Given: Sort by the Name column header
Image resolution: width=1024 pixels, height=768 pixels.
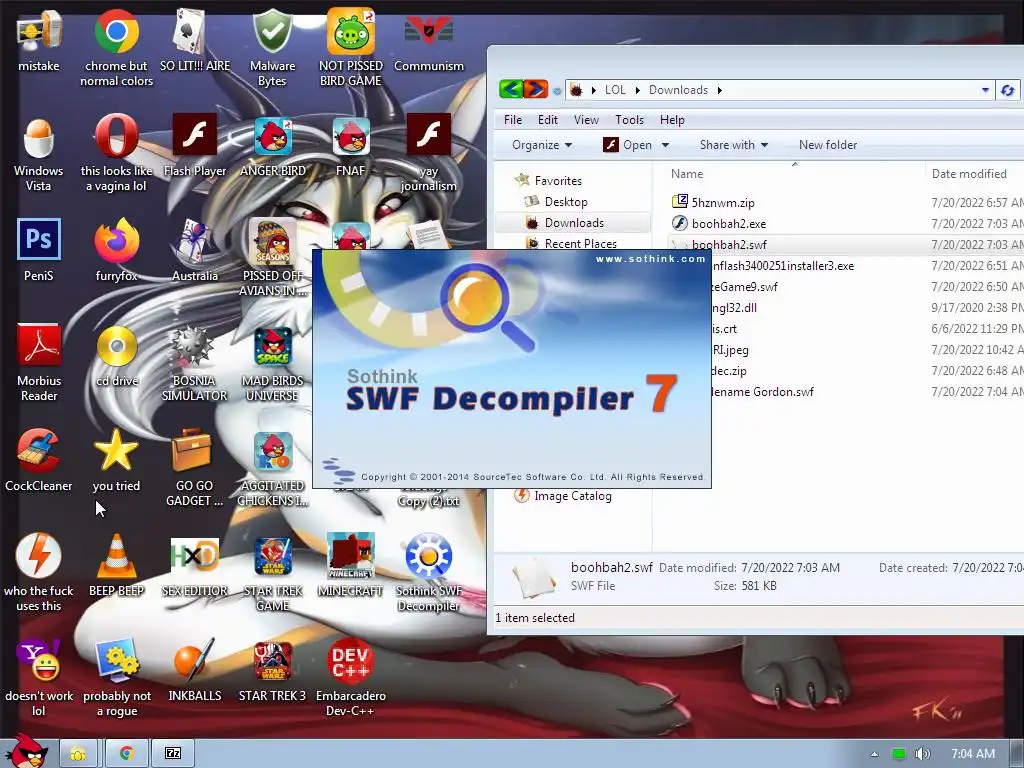Looking at the screenshot, I should coord(794,174).
